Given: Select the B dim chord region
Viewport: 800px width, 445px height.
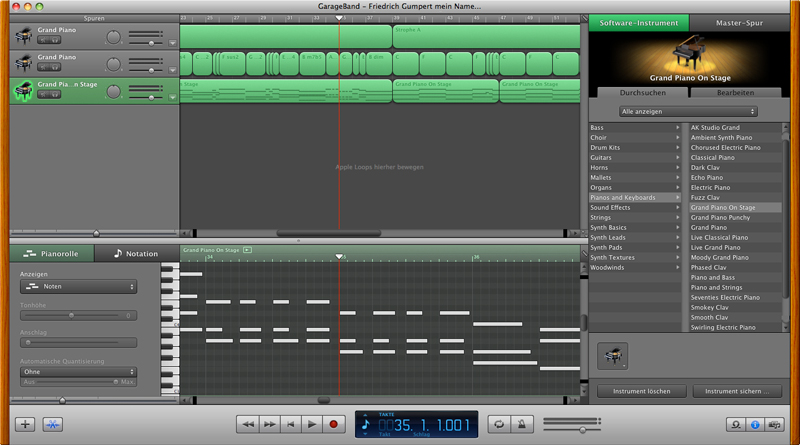Looking at the screenshot, I should click(379, 64).
